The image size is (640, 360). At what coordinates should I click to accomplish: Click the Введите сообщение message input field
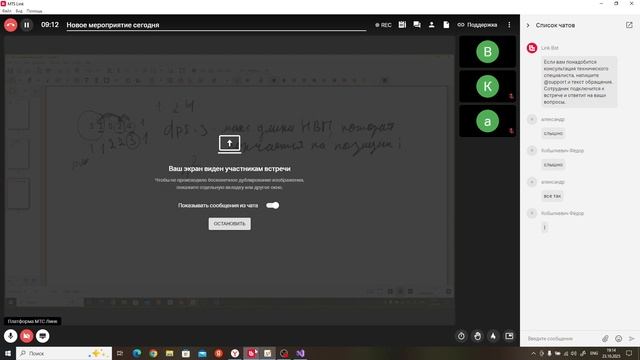[x=562, y=339]
